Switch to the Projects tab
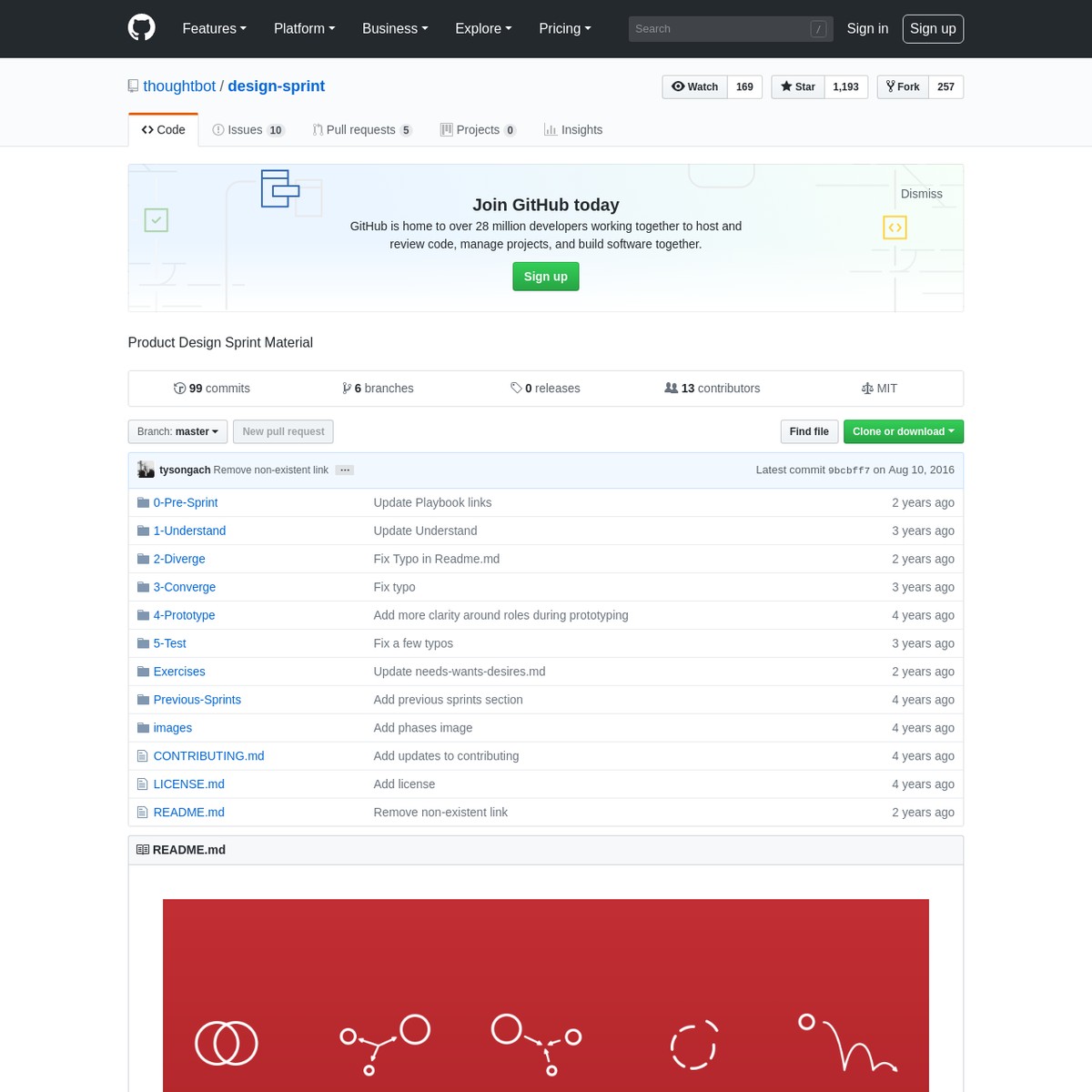Viewport: 1092px width, 1092px height. [x=479, y=130]
